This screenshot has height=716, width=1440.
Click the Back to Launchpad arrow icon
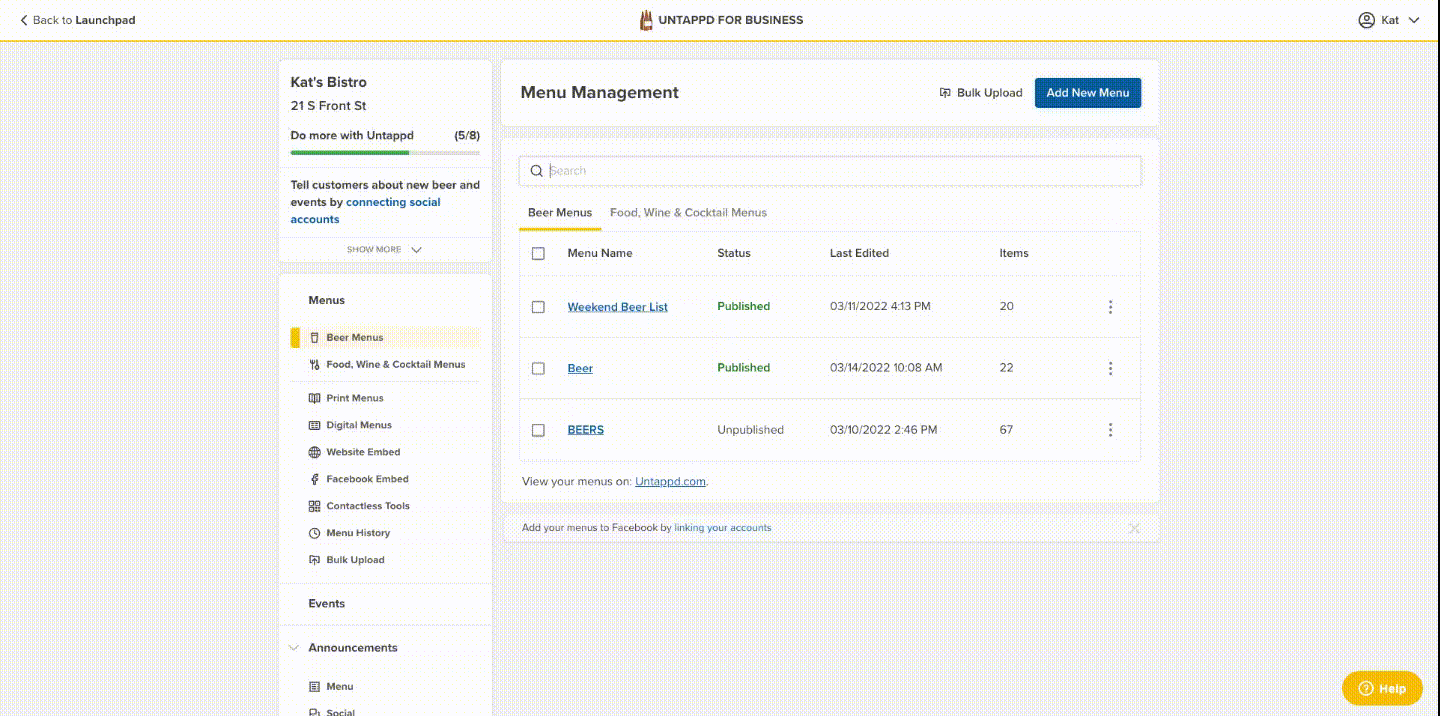pos(24,20)
